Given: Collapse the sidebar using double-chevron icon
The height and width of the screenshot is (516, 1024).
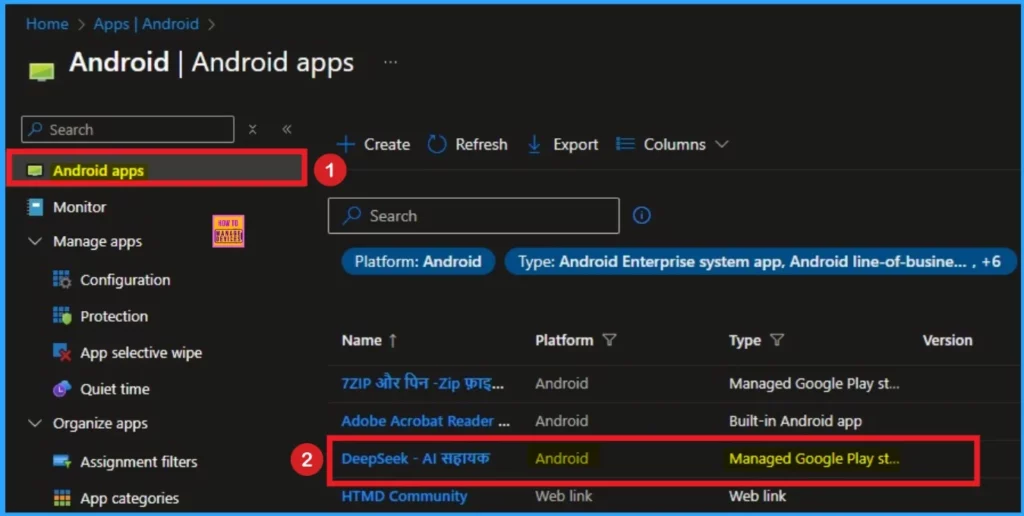Looking at the screenshot, I should pos(287,129).
